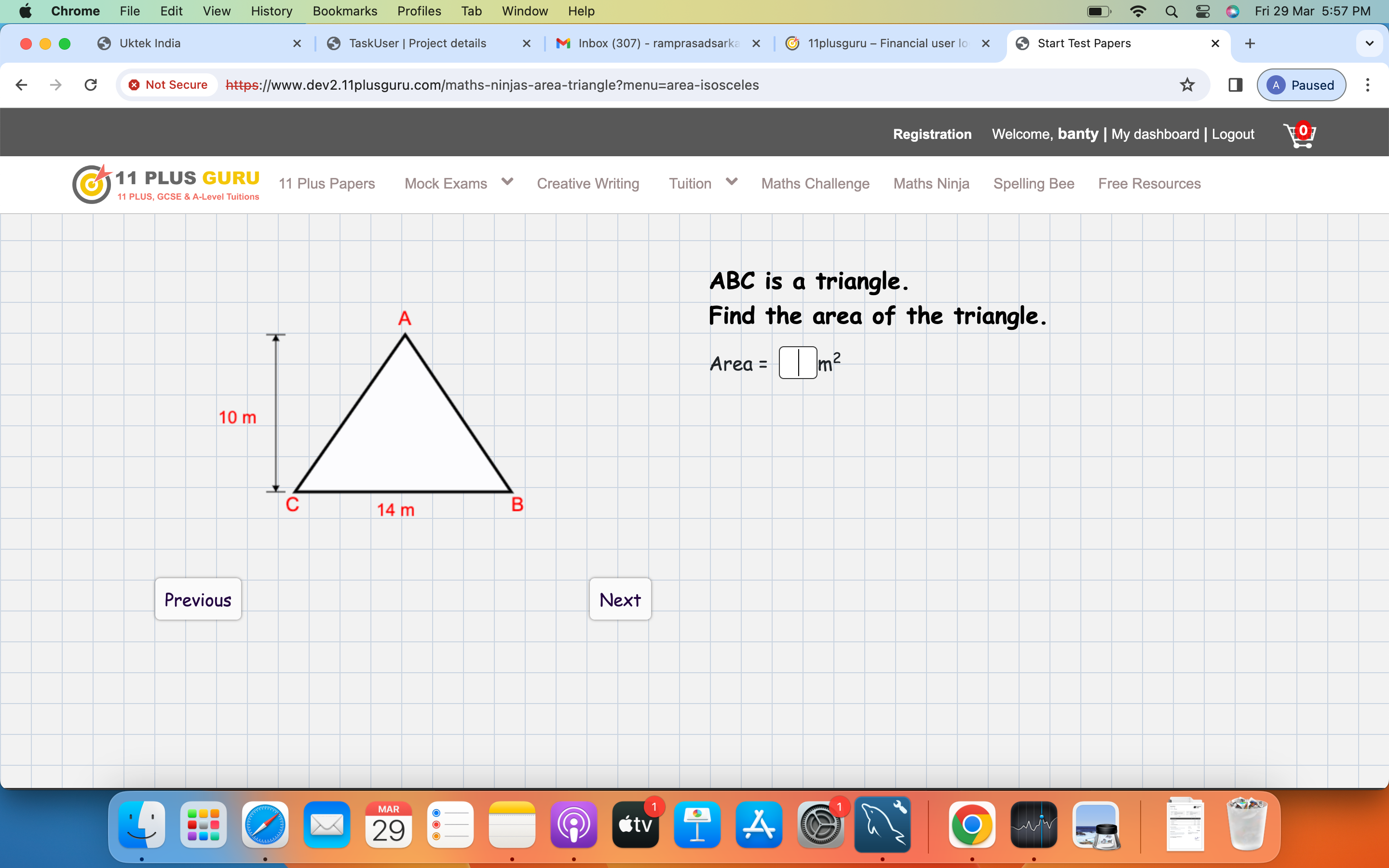Open System Settings from the dock
Viewport: 1389px width, 868px height.
tap(820, 825)
